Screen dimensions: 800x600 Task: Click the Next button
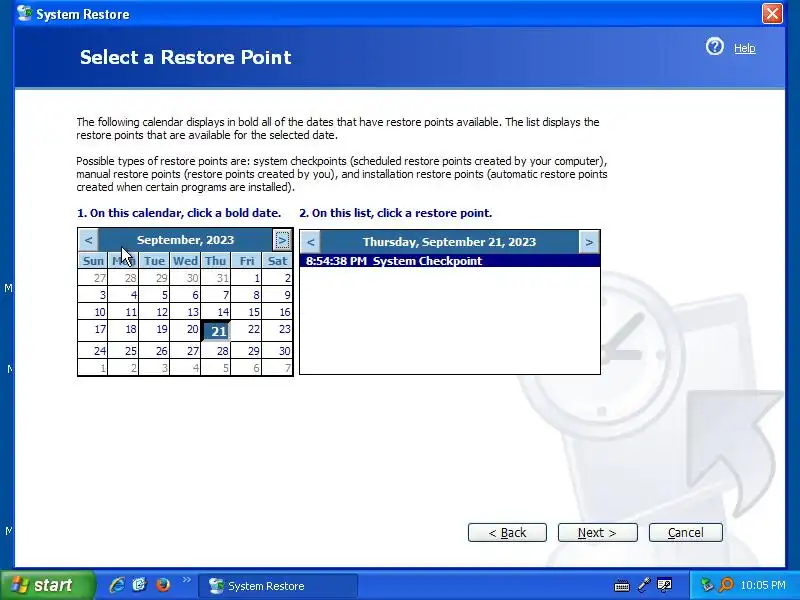pos(597,533)
